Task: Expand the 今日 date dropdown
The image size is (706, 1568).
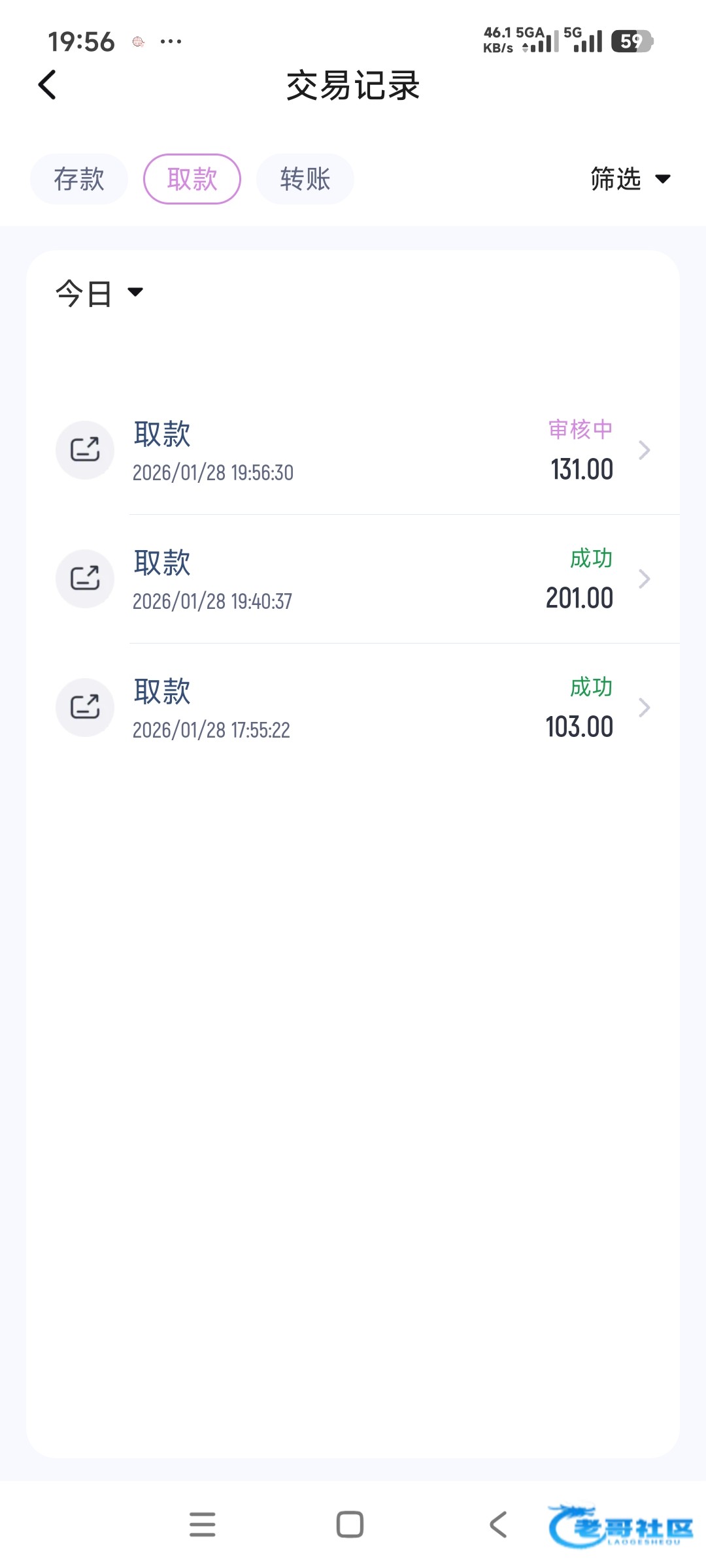Action: [99, 293]
